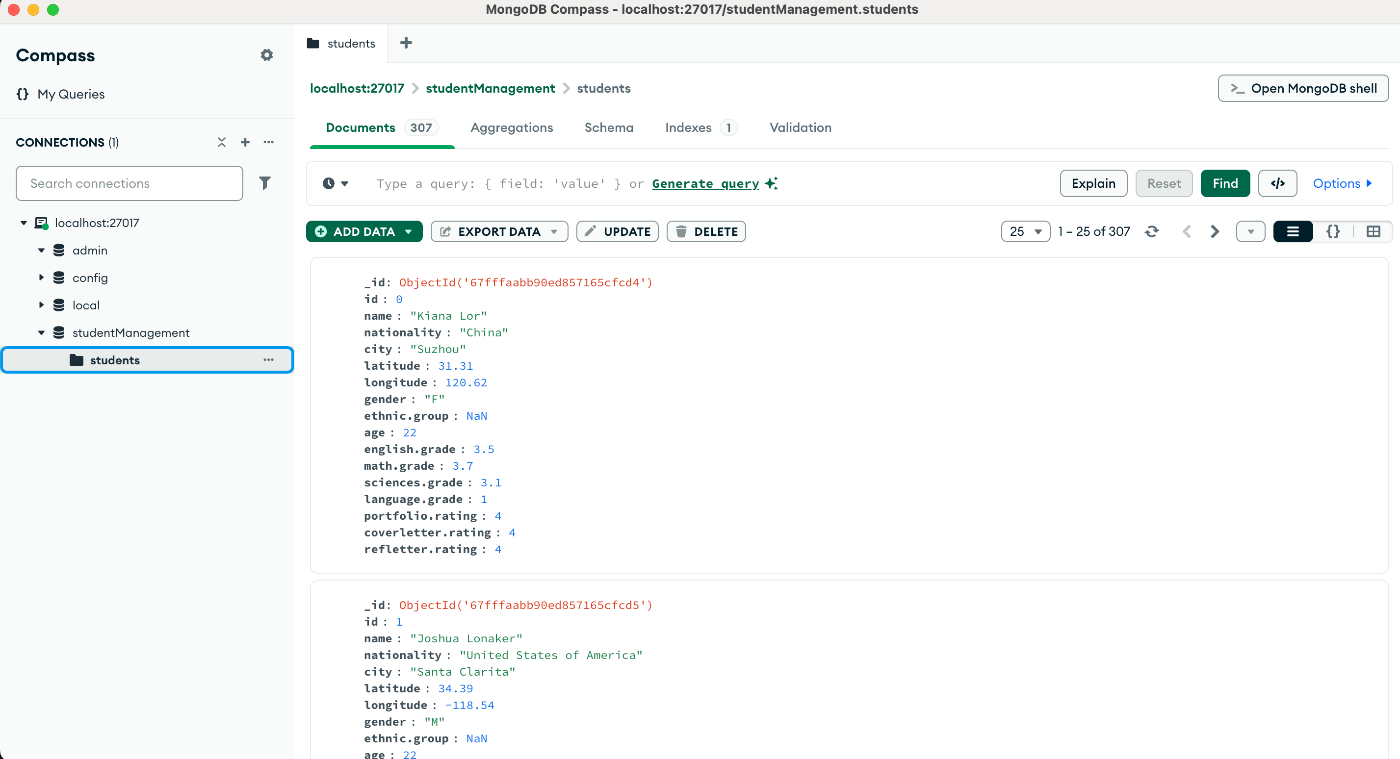Expand the local database node
The width and height of the screenshot is (1400, 759).
[42, 305]
